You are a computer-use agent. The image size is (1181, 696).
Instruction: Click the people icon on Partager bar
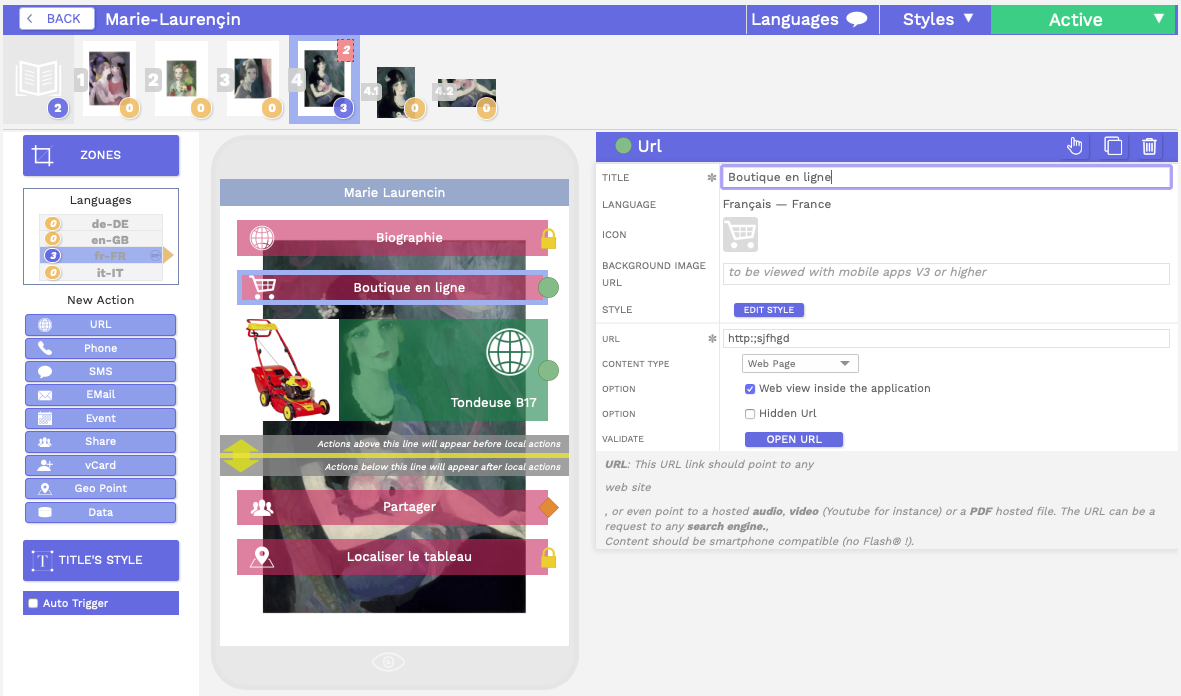pyautogui.click(x=261, y=508)
